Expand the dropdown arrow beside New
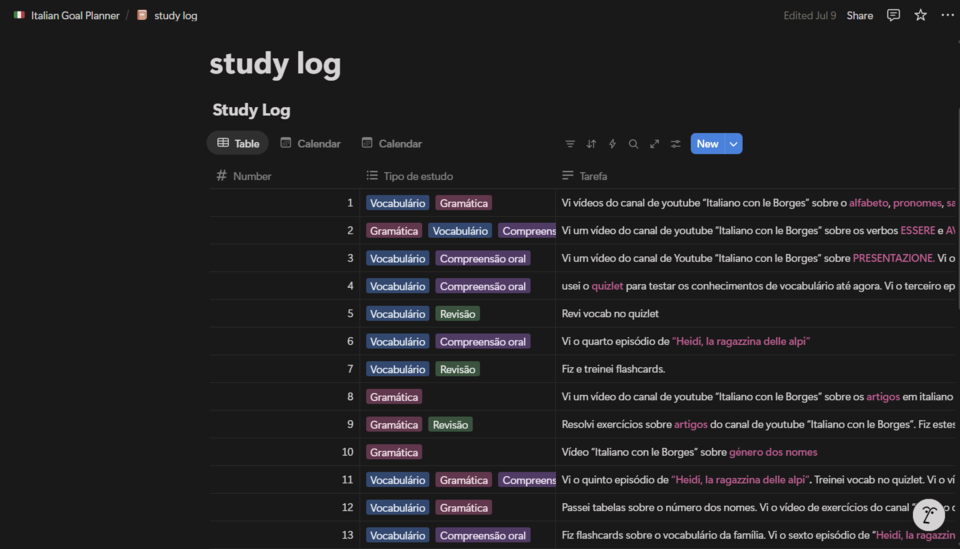Viewport: 960px width, 549px height. 733,144
